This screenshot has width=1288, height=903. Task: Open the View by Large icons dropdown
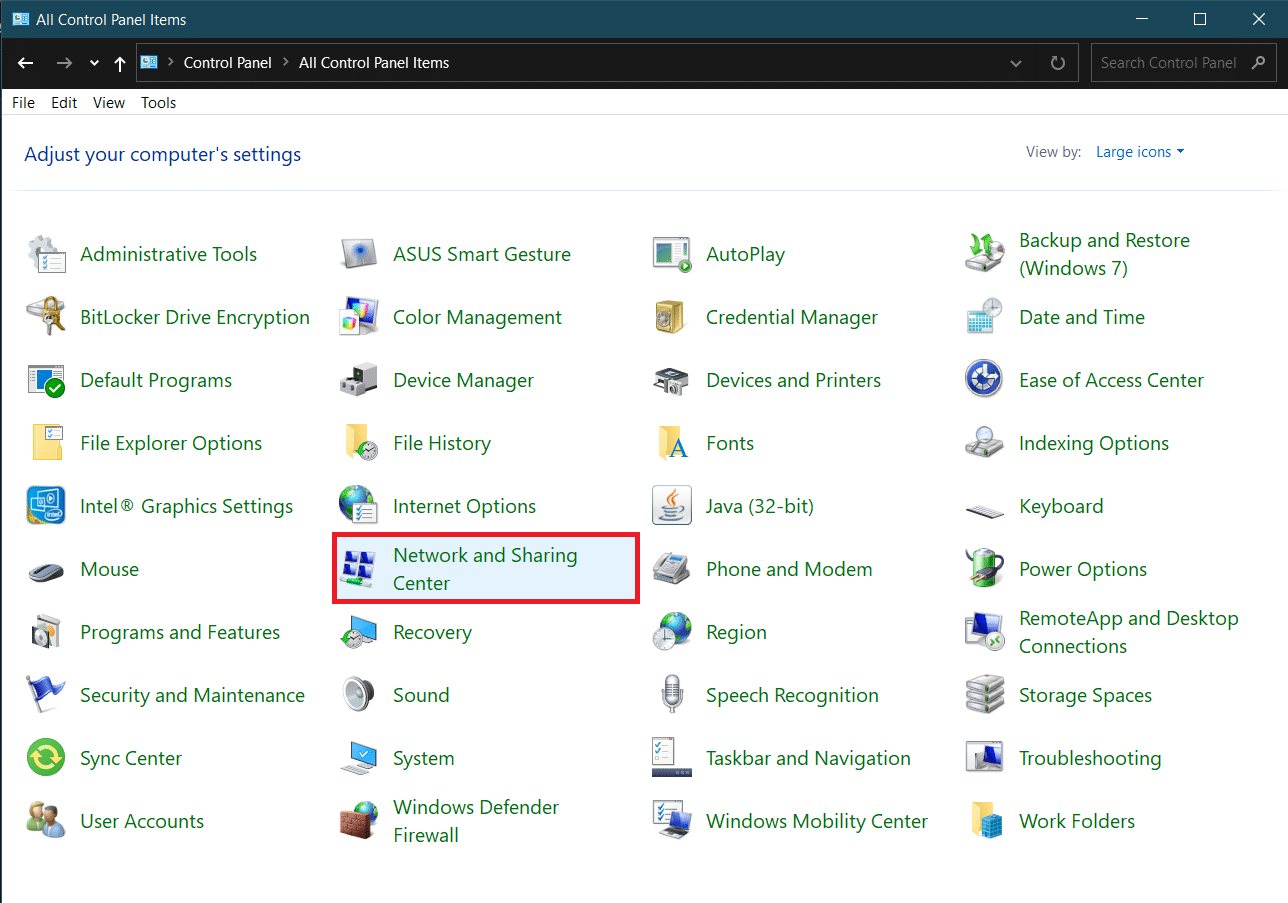tap(1140, 152)
